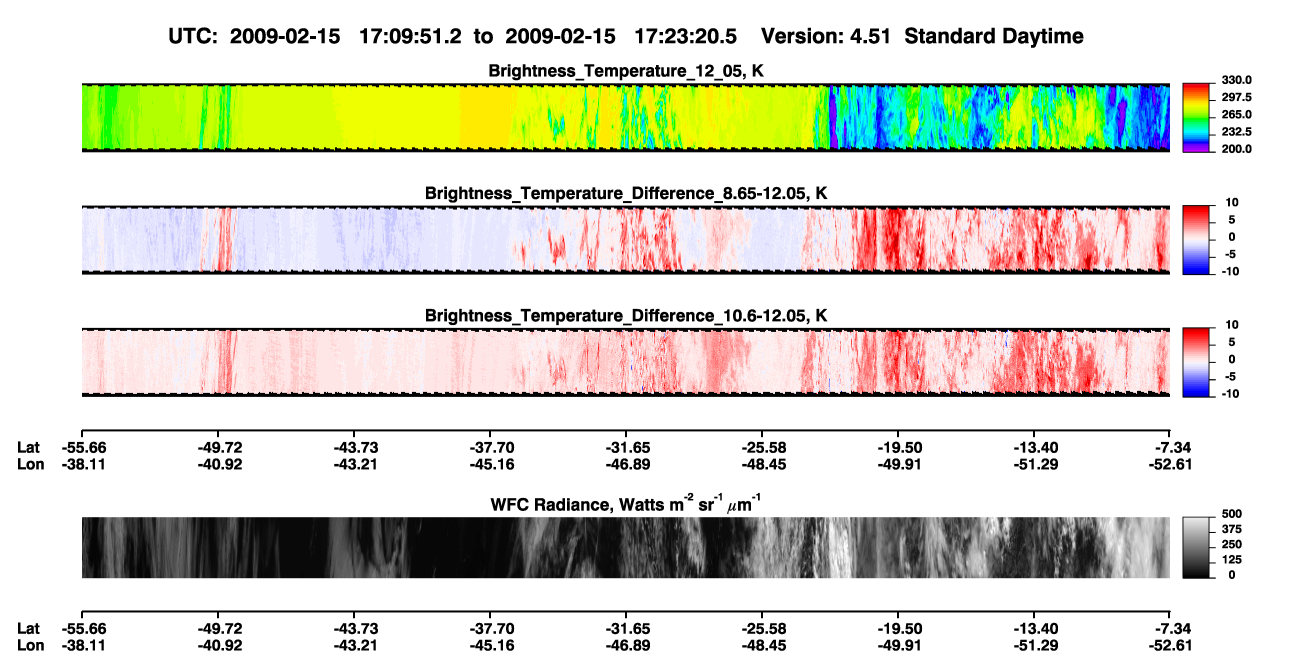The width and height of the screenshot is (1300, 667).
Task: Select the WFC Radiance grayscale image strip
Action: [x=625, y=547]
